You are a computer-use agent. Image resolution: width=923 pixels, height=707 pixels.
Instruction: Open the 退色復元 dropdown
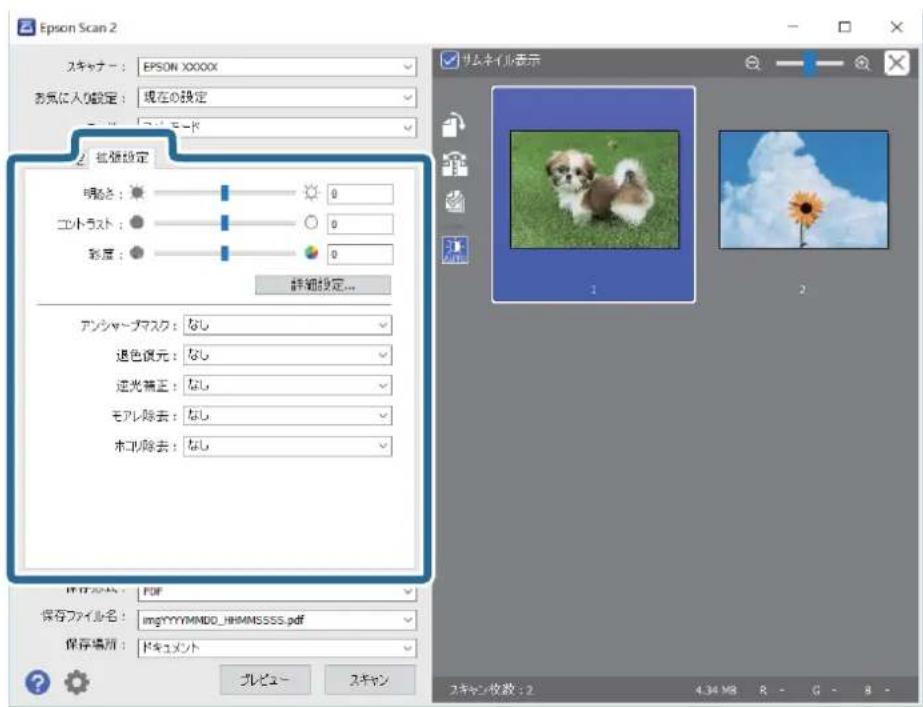coord(287,354)
